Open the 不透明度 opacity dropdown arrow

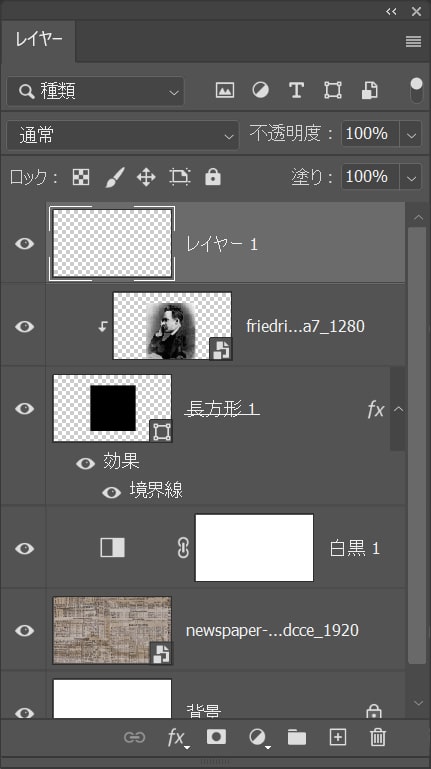(411, 134)
